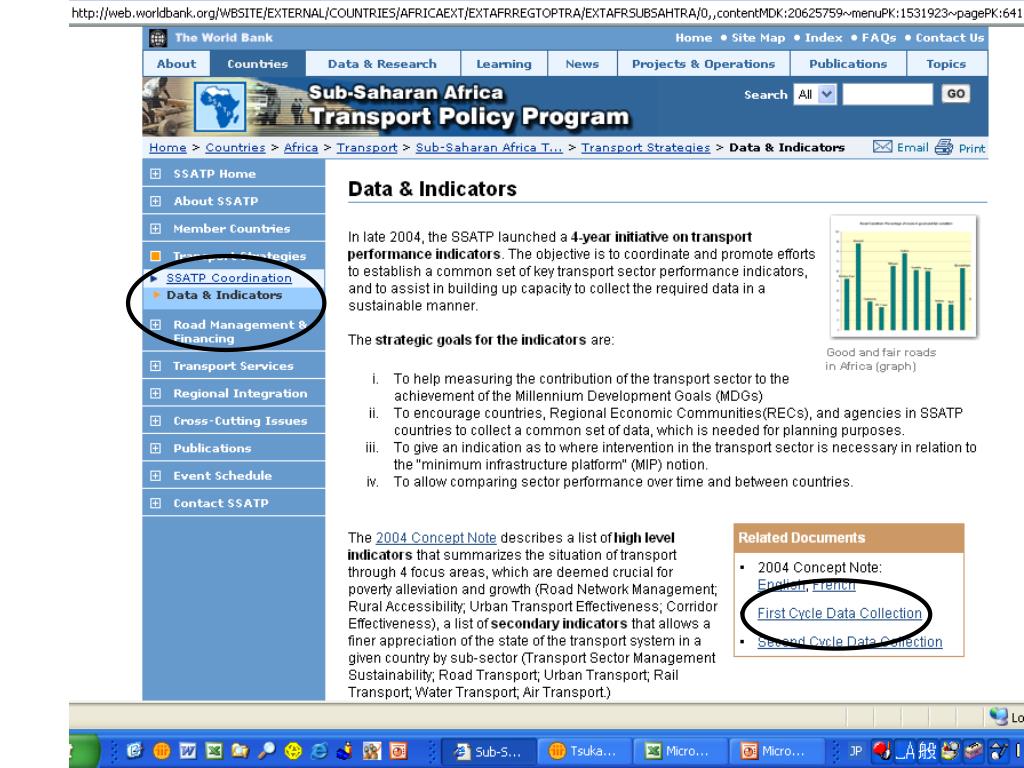The image size is (1024, 768).
Task: Click the Print printer icon
Action: coord(944,147)
